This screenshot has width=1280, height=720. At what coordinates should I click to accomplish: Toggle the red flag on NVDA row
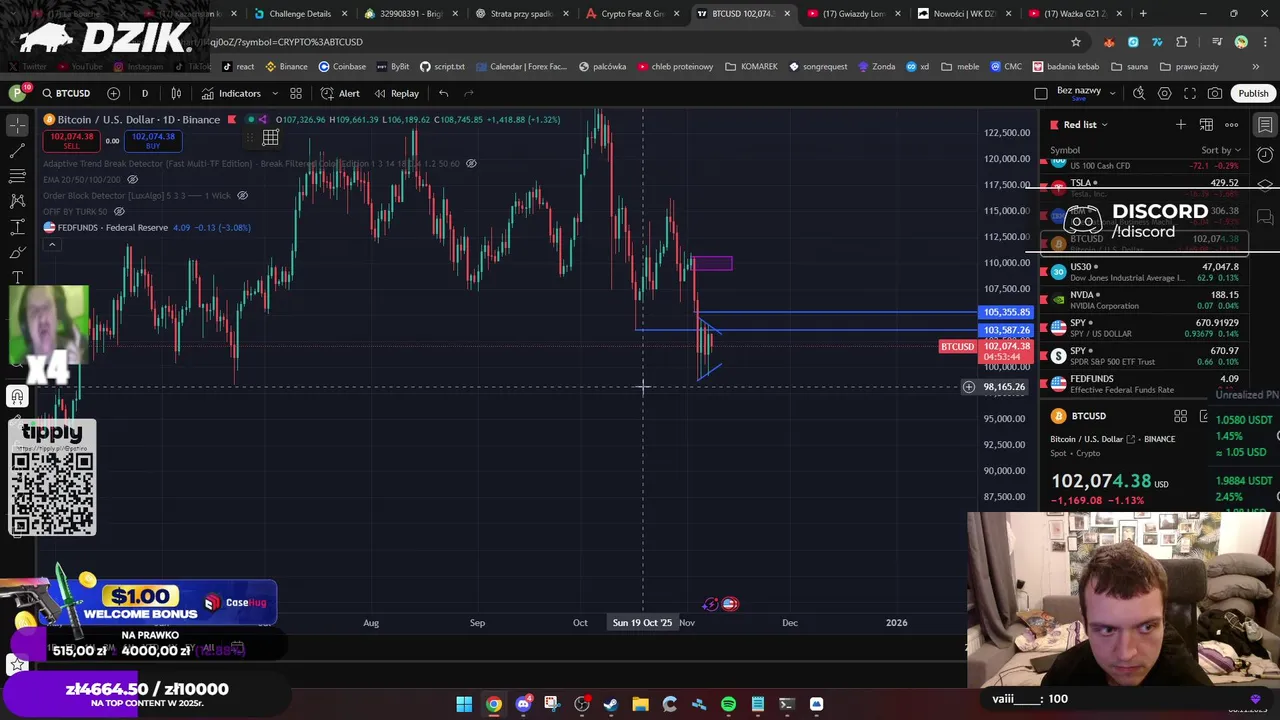[x=1045, y=299]
